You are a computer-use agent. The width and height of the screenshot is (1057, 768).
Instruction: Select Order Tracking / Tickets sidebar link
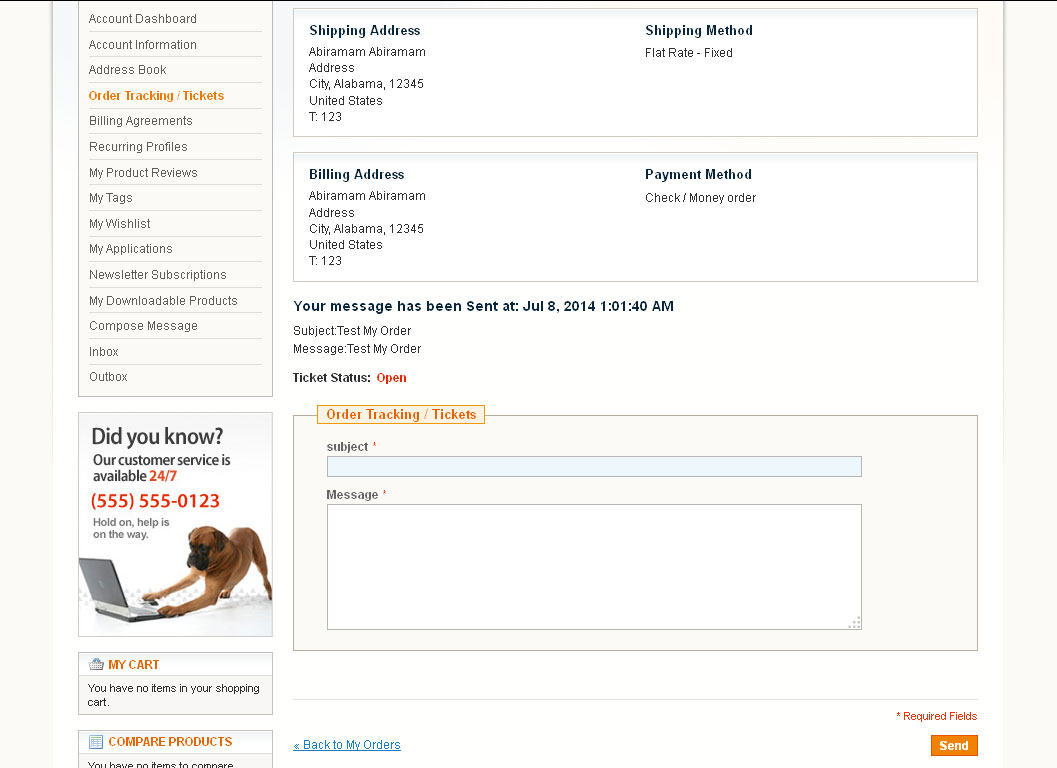click(156, 96)
